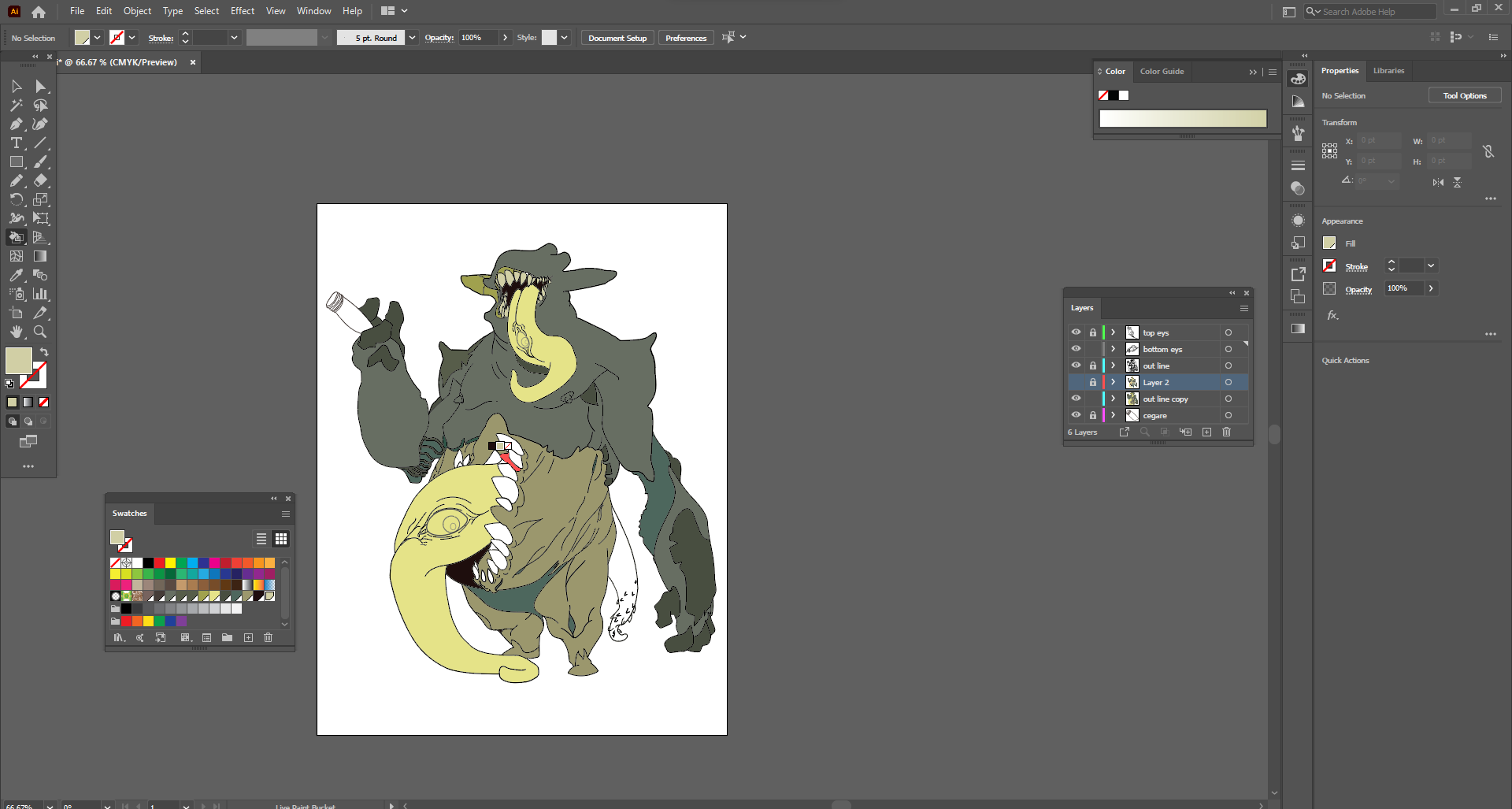Select the Rectangle tool
Image resolution: width=1512 pixels, height=809 pixels.
tap(16, 161)
